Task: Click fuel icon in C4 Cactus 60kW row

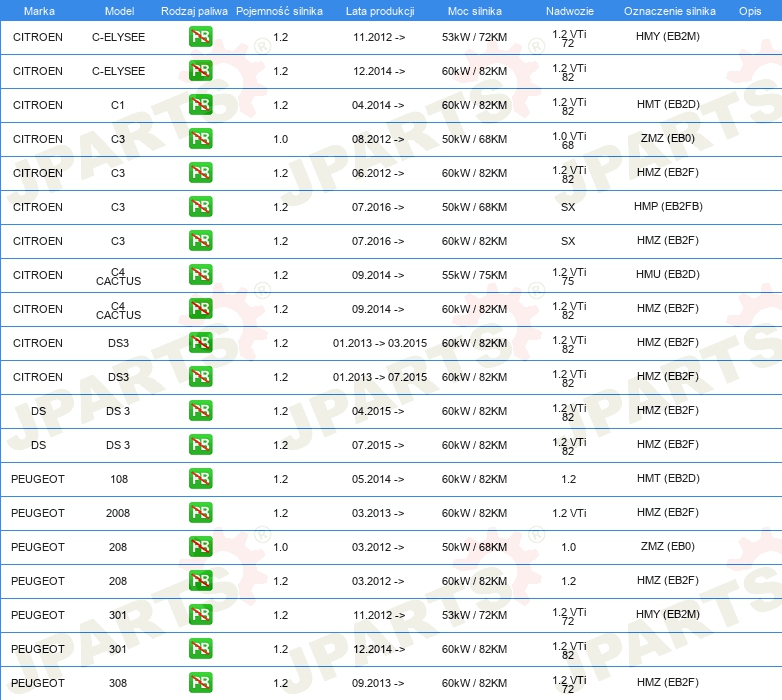Action: (x=200, y=309)
